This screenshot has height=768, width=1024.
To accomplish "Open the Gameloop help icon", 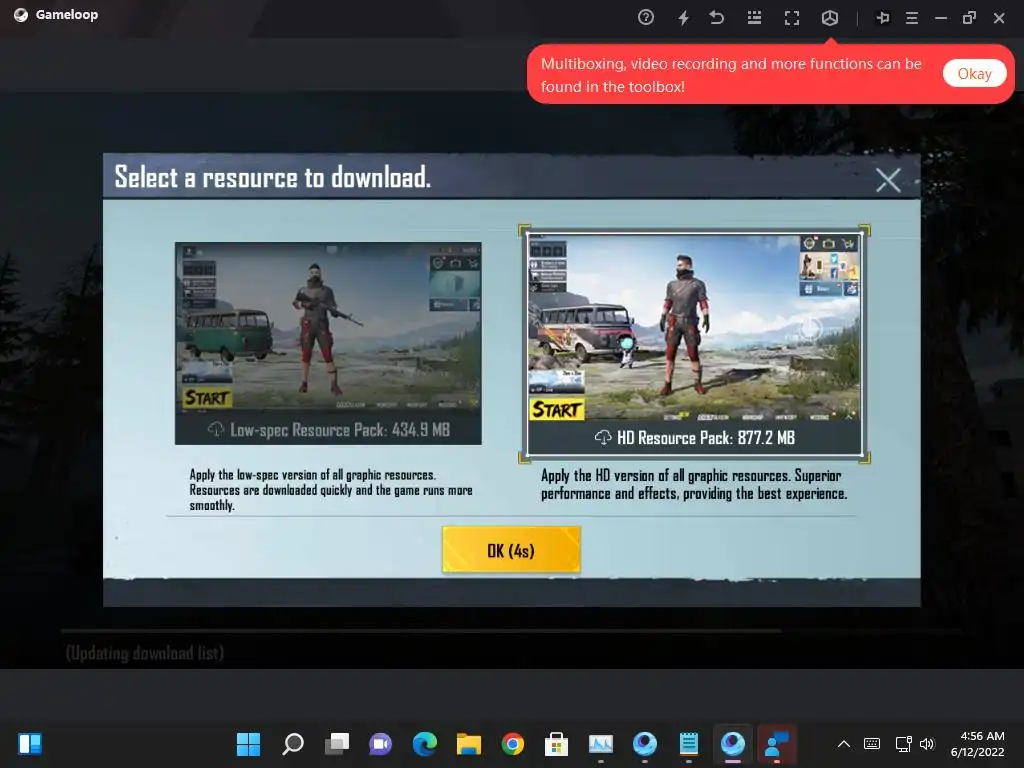I will (x=645, y=18).
